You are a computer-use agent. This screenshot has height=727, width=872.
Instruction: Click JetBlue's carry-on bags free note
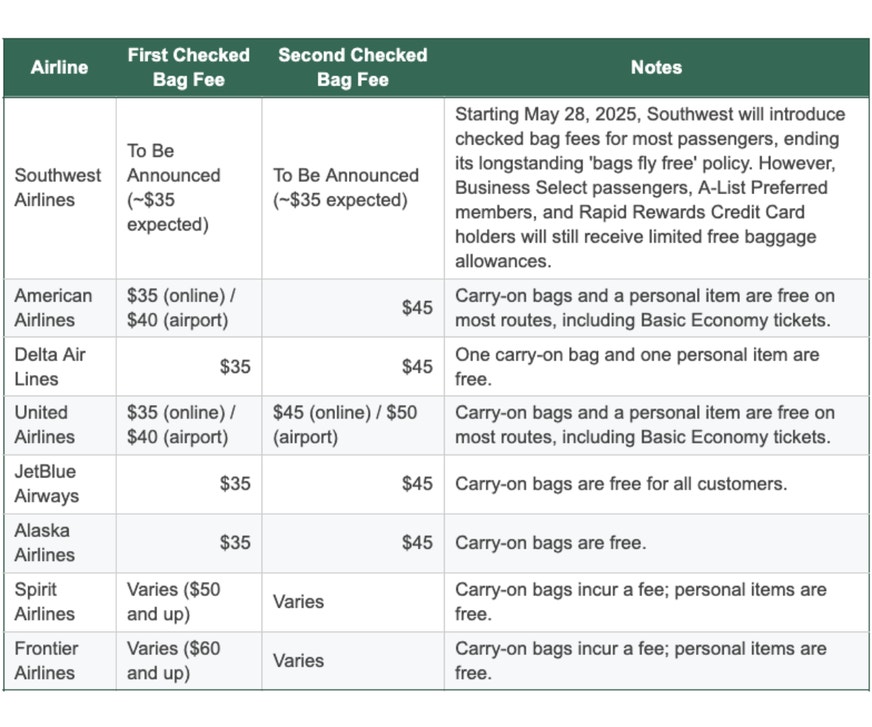click(x=621, y=483)
